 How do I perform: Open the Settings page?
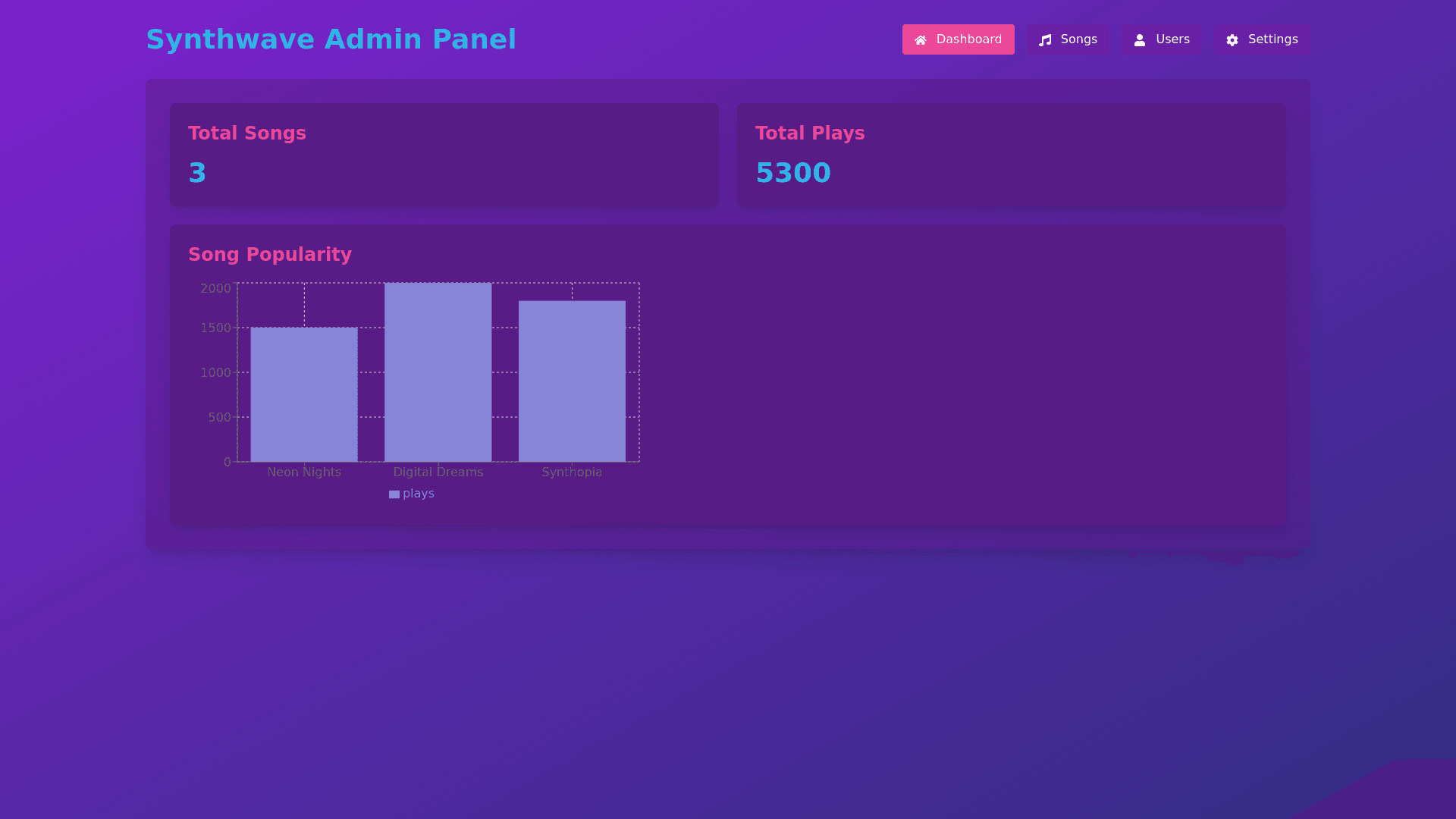click(x=1262, y=39)
